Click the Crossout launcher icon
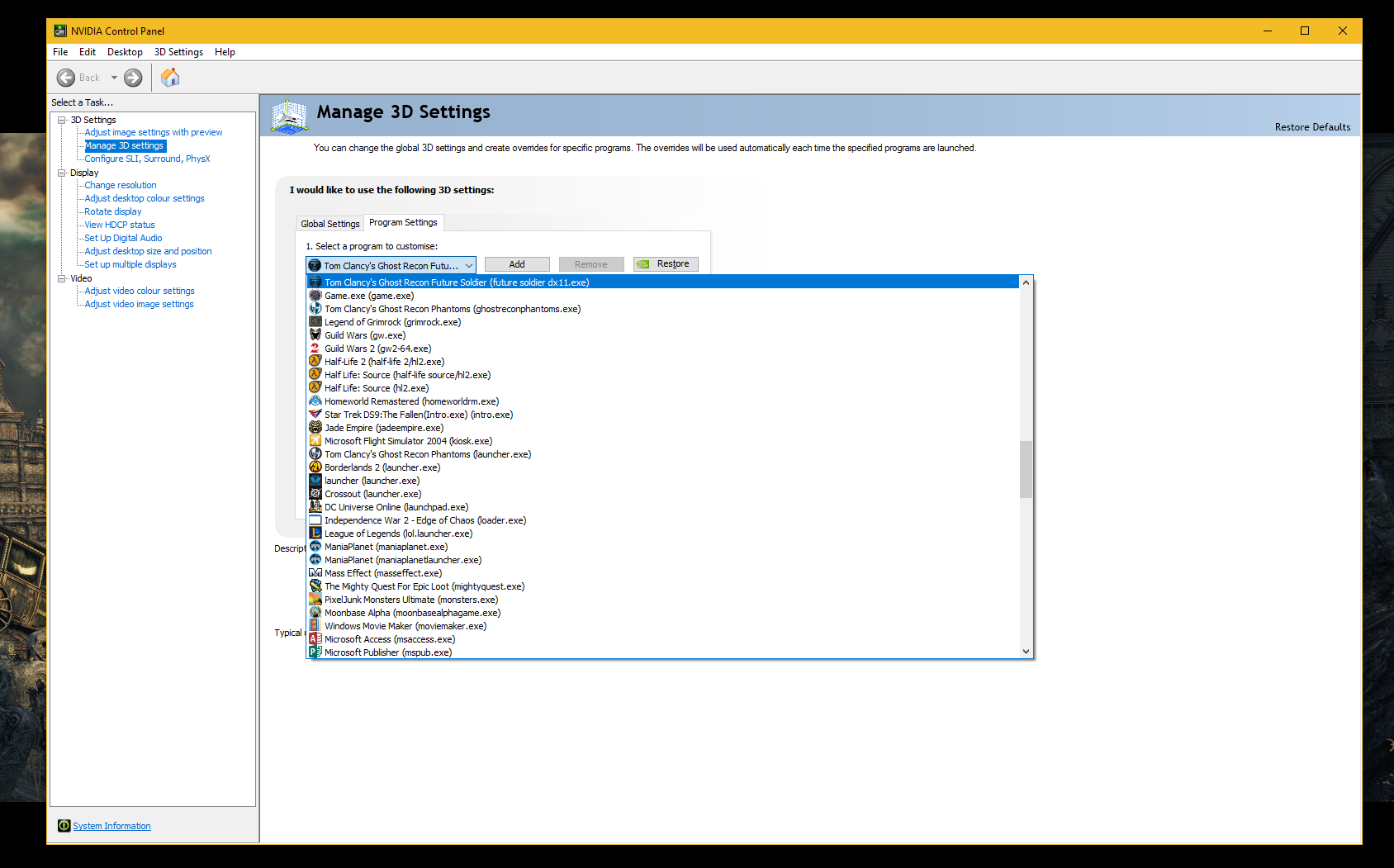This screenshot has height=868, width=1394. [315, 494]
